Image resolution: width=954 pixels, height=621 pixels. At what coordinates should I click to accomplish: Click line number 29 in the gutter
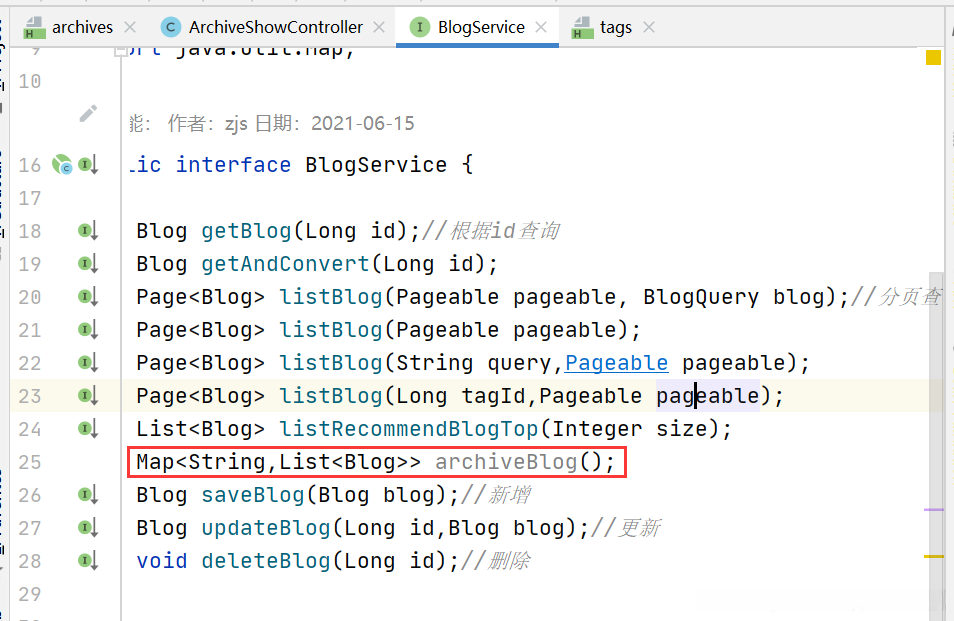[30, 594]
